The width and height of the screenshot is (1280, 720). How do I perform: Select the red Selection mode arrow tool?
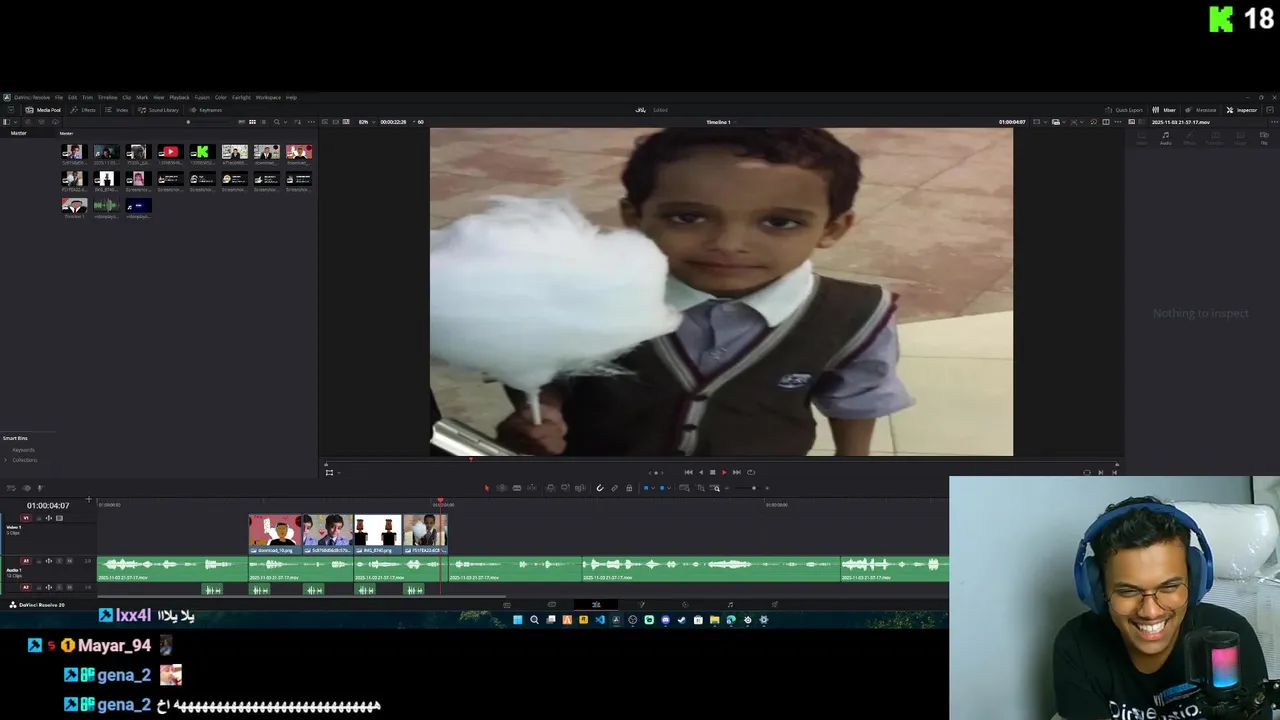[x=487, y=488]
